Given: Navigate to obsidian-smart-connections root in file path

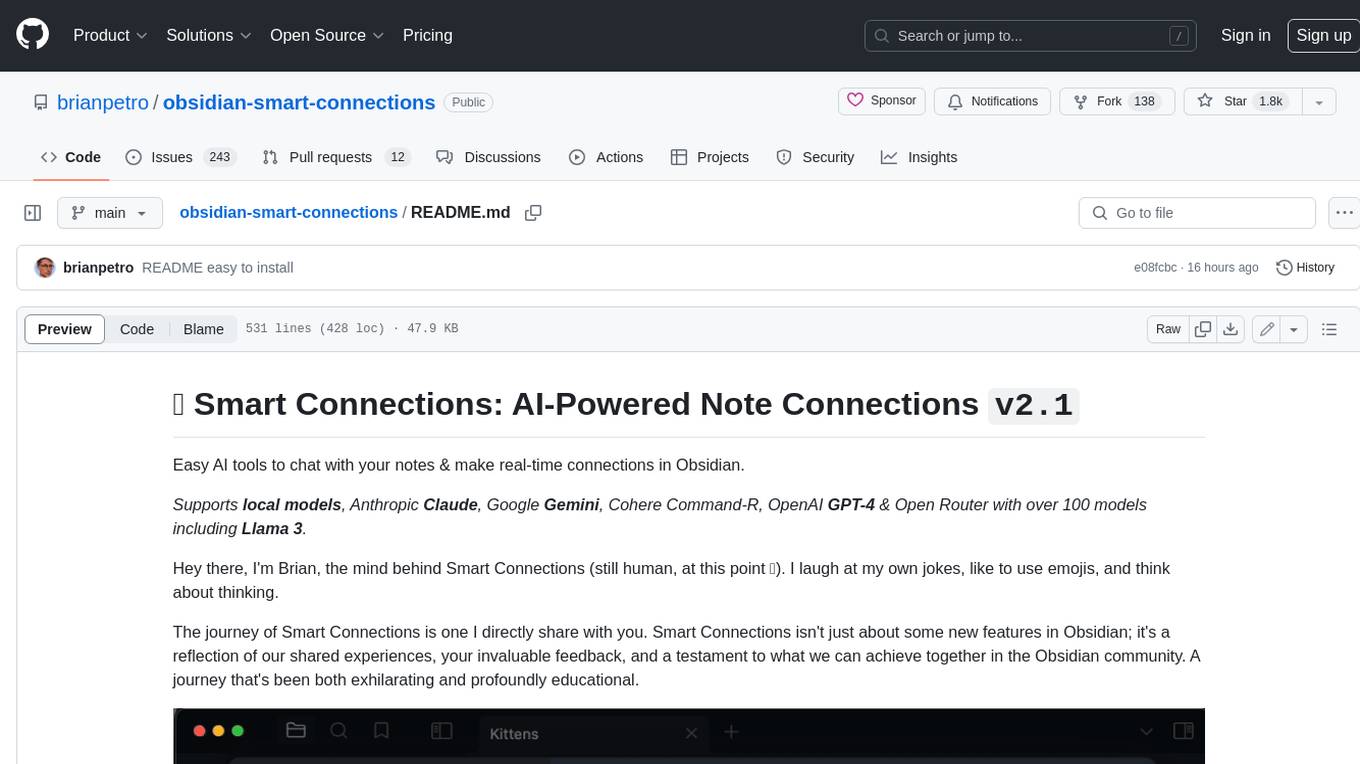Looking at the screenshot, I should click(x=288, y=212).
